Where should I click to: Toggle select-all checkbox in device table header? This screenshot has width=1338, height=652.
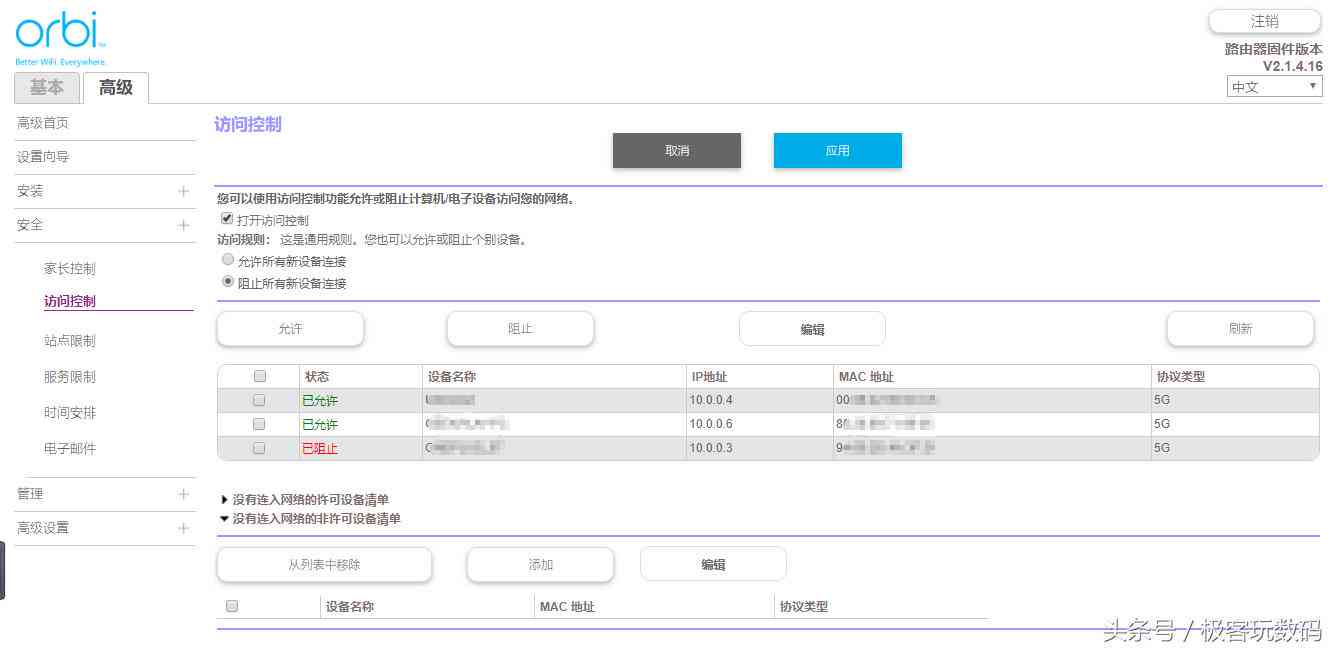(x=260, y=377)
